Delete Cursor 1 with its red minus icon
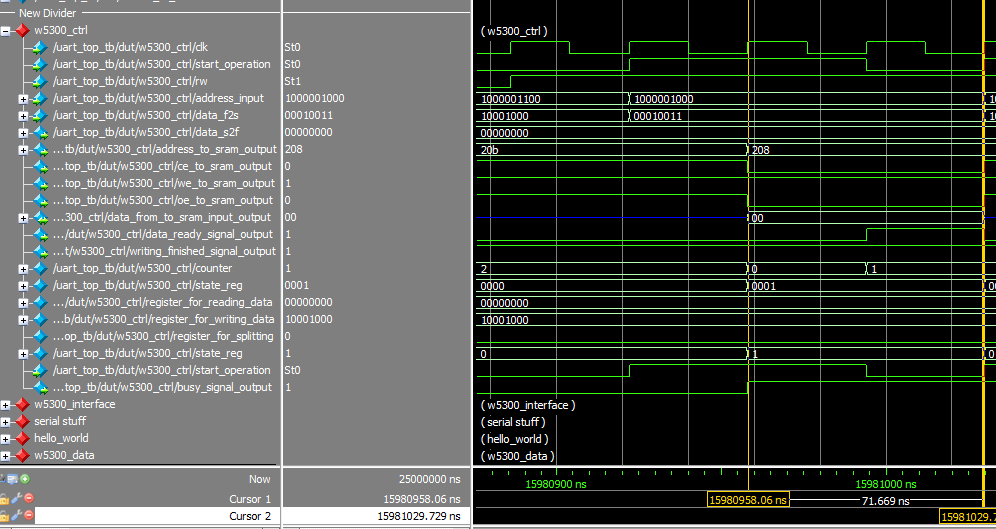Image resolution: width=996 pixels, height=529 pixels. point(28,498)
